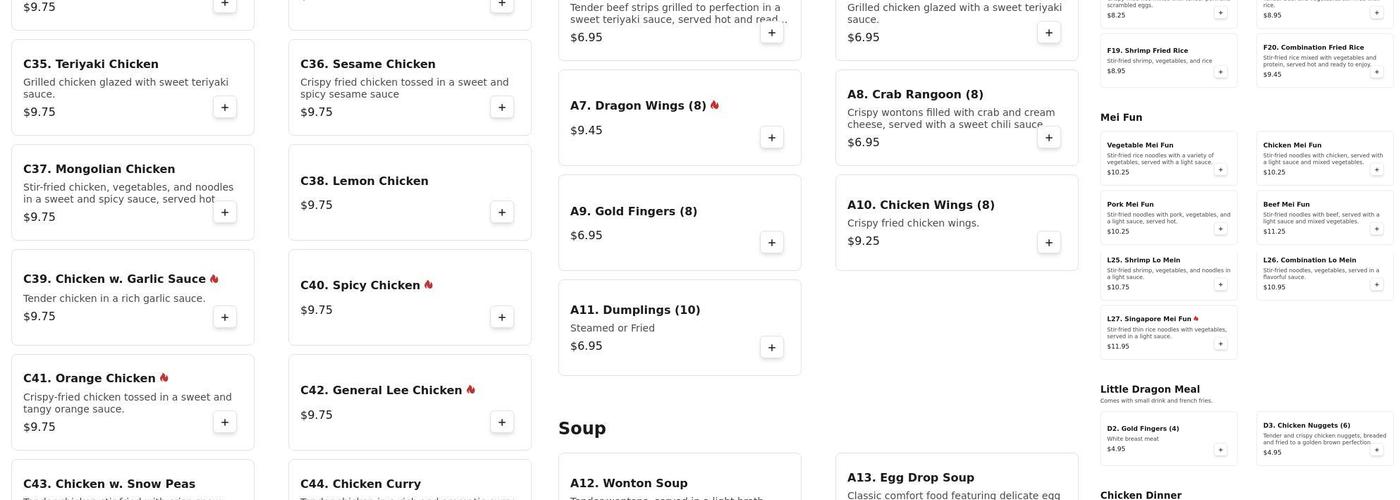Add C39 Chicken w. Garlic Sauce
This screenshot has height=500, width=1400.
pos(225,318)
